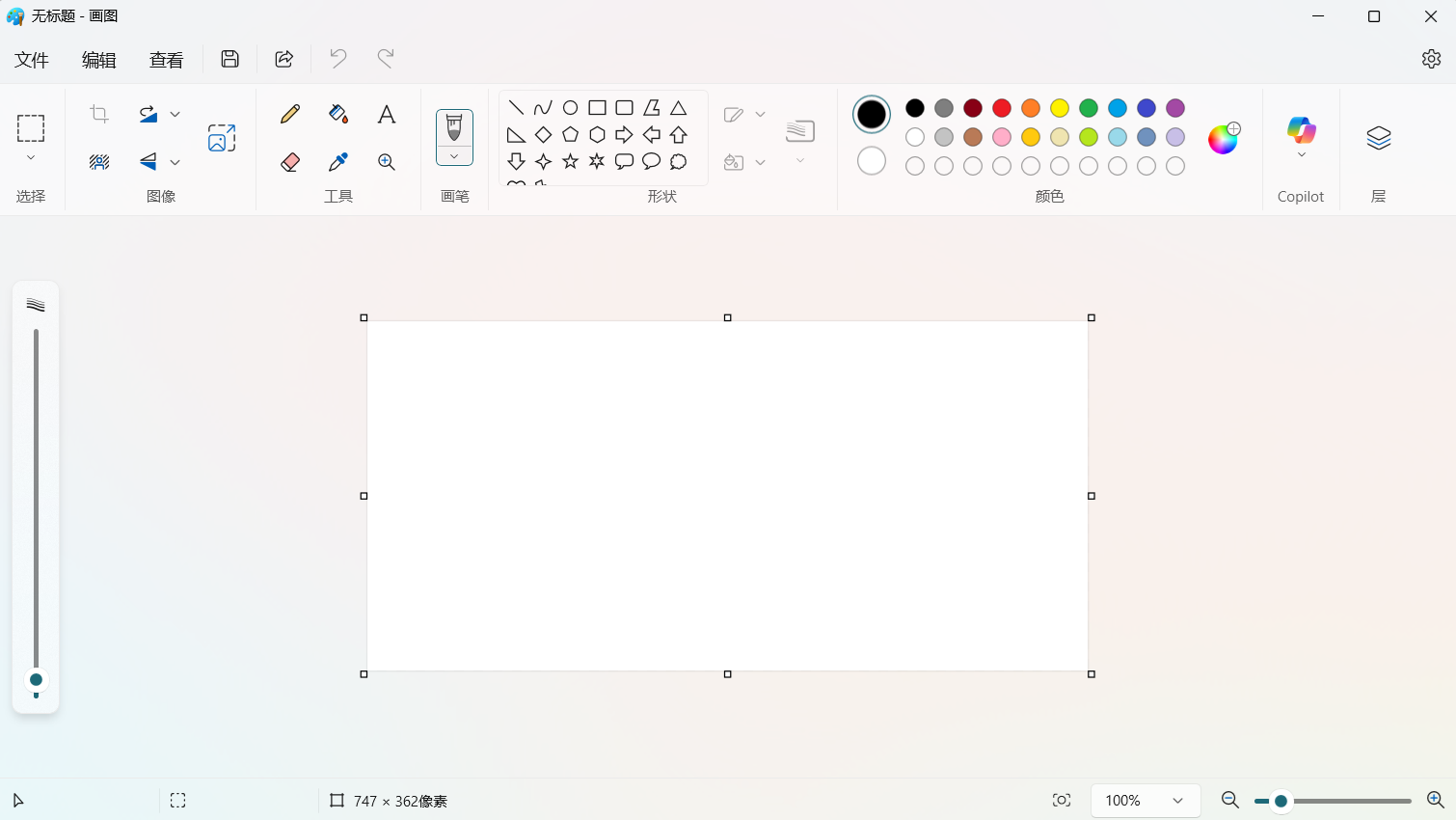Open the 编辑 menu
1456x820 pixels.
[x=99, y=60]
